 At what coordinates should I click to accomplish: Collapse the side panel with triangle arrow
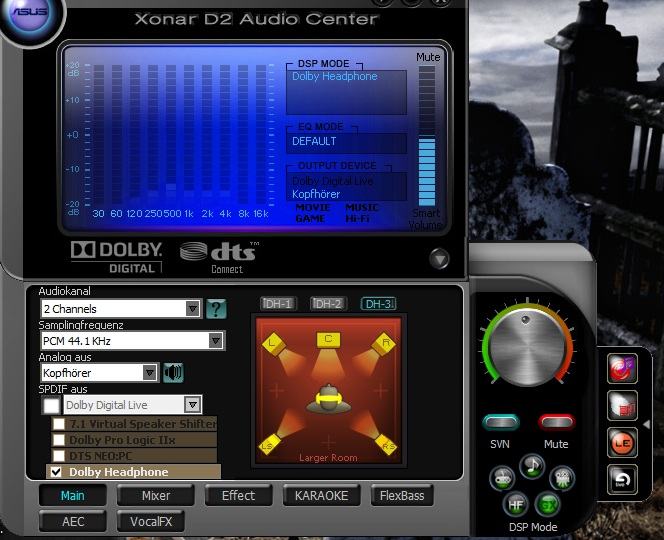tap(647, 424)
